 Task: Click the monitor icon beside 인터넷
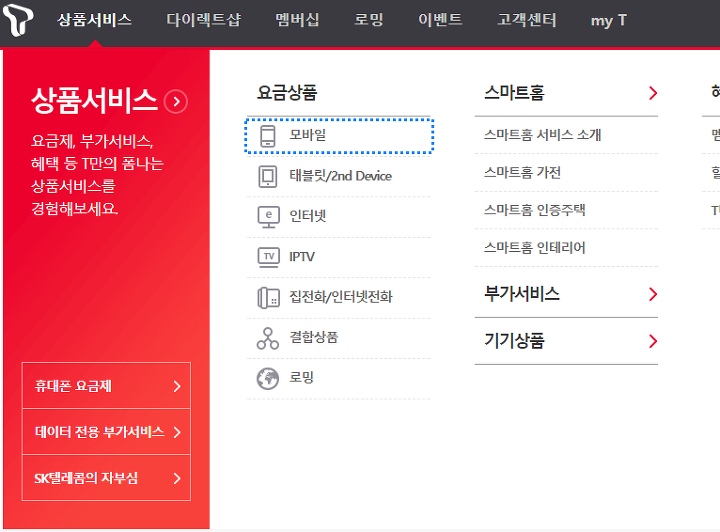269,217
